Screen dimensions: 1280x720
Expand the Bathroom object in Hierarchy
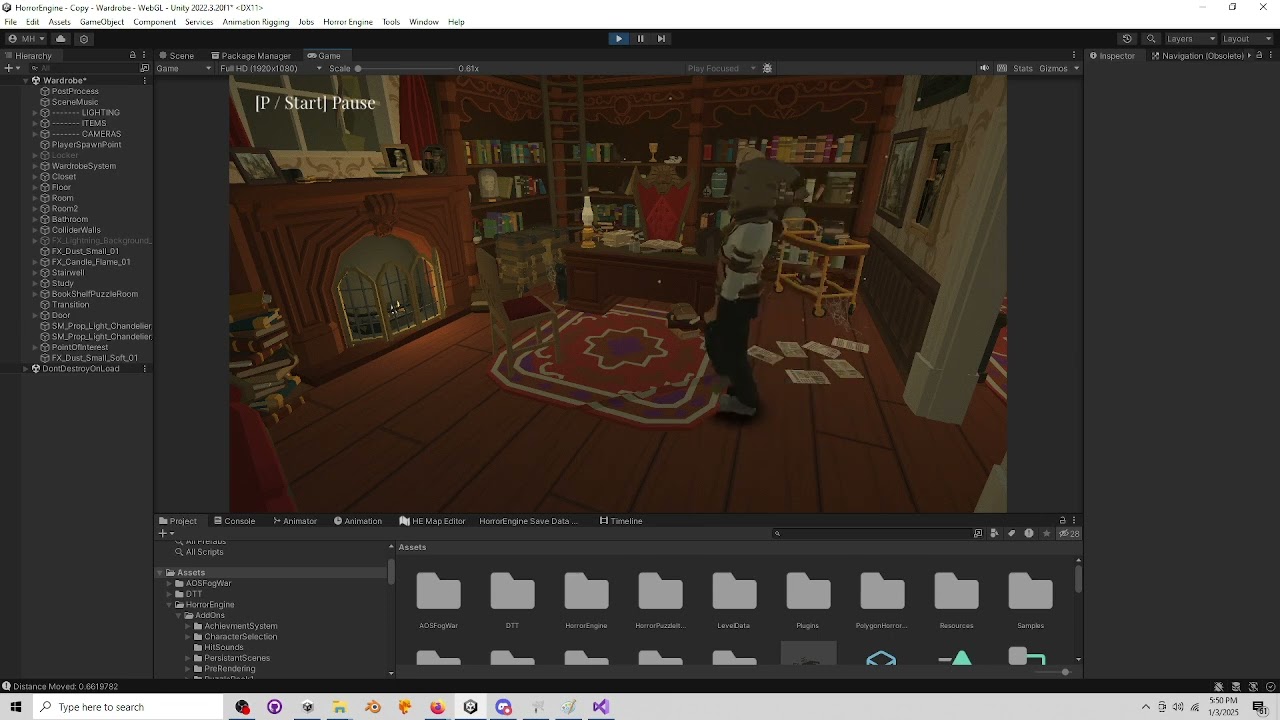(x=35, y=219)
